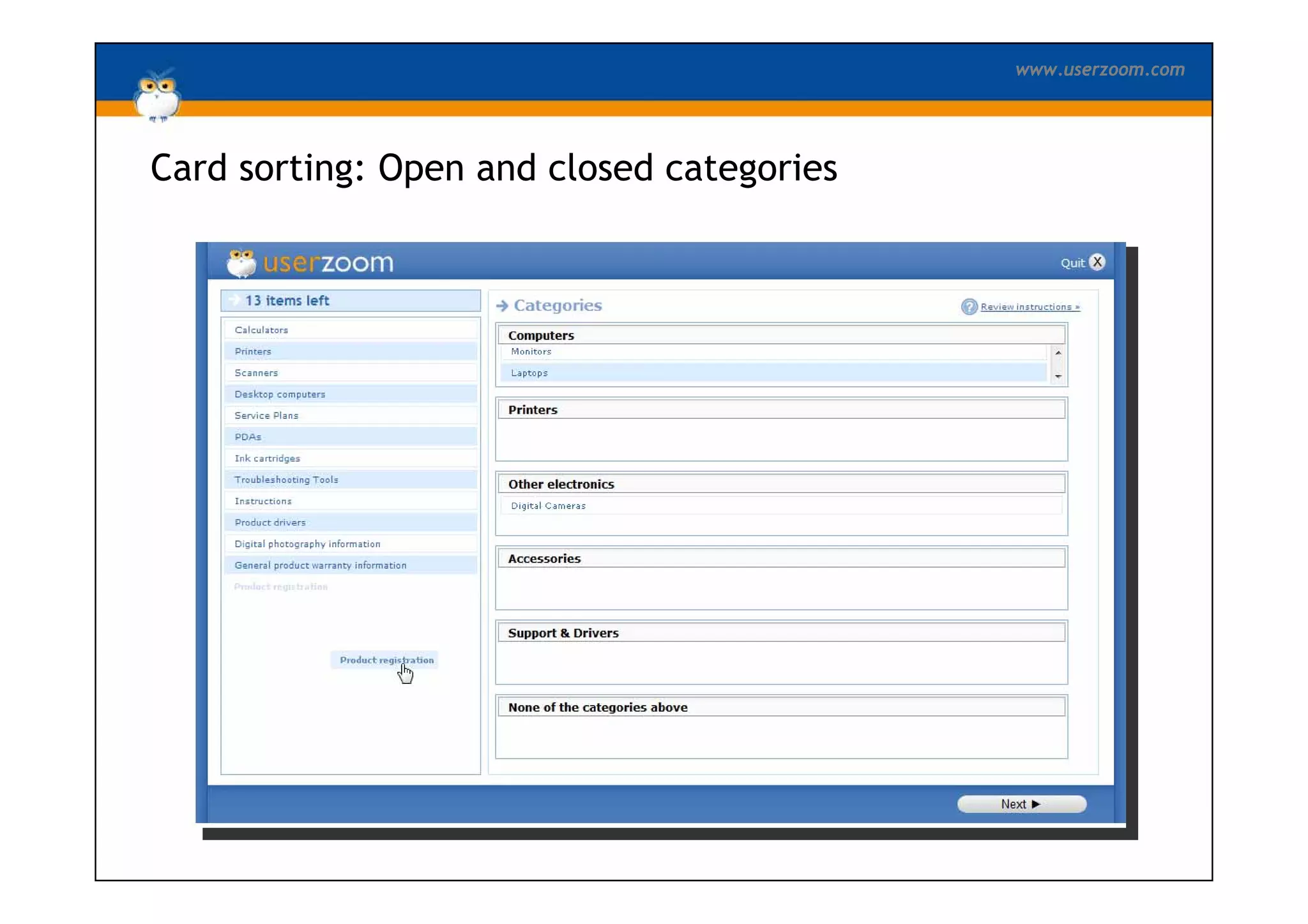Select Laptops inside Computers category

529,374
